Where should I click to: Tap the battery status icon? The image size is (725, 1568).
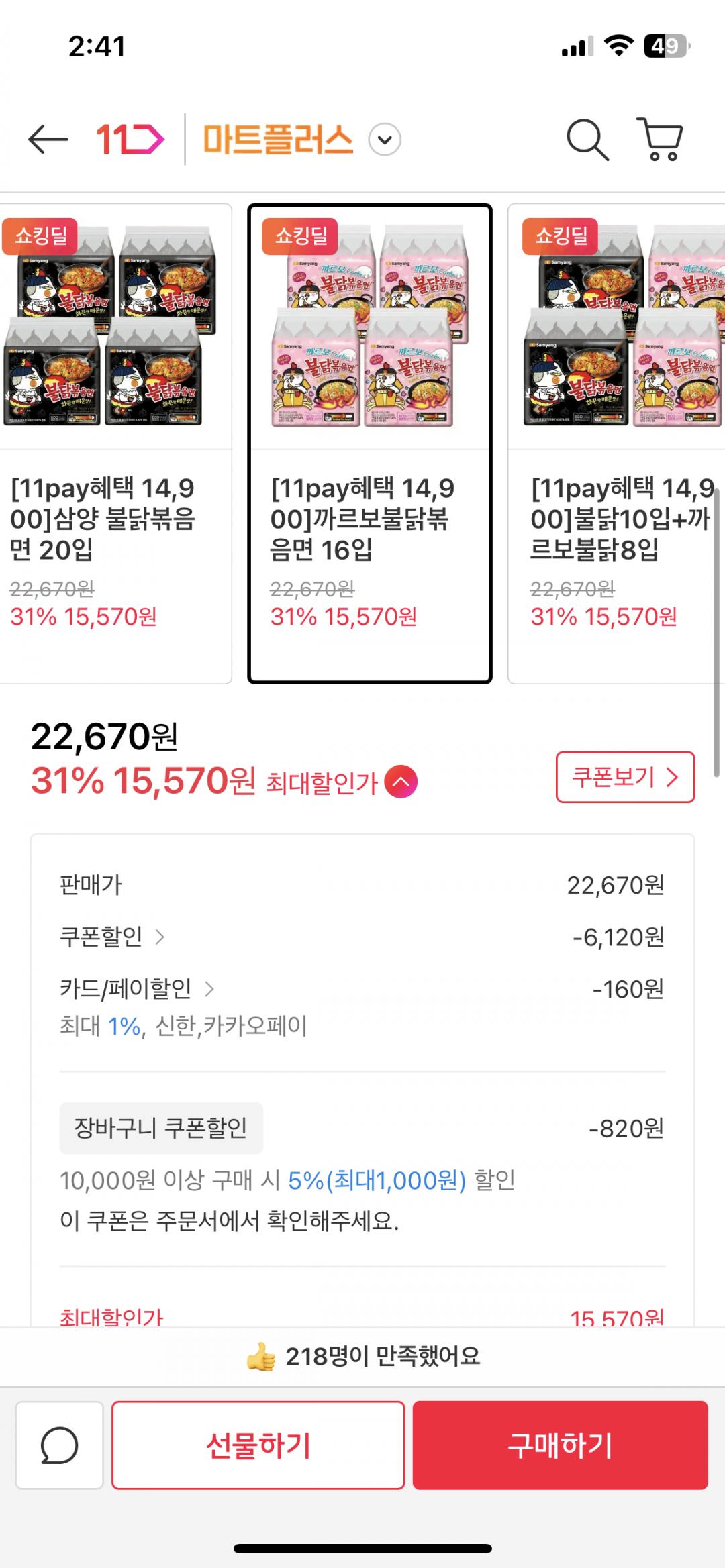click(x=667, y=46)
